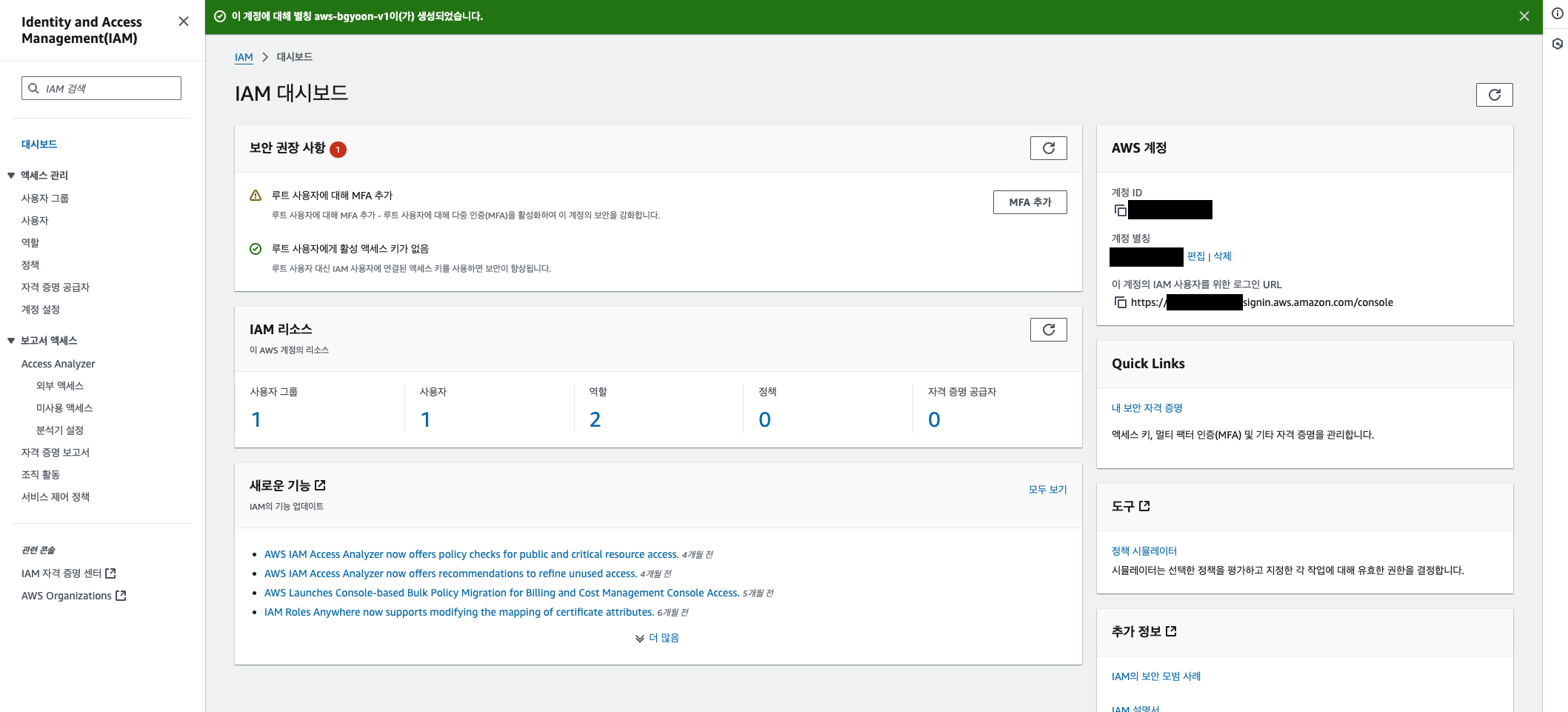Copy the account ID to clipboard

coord(1120,210)
